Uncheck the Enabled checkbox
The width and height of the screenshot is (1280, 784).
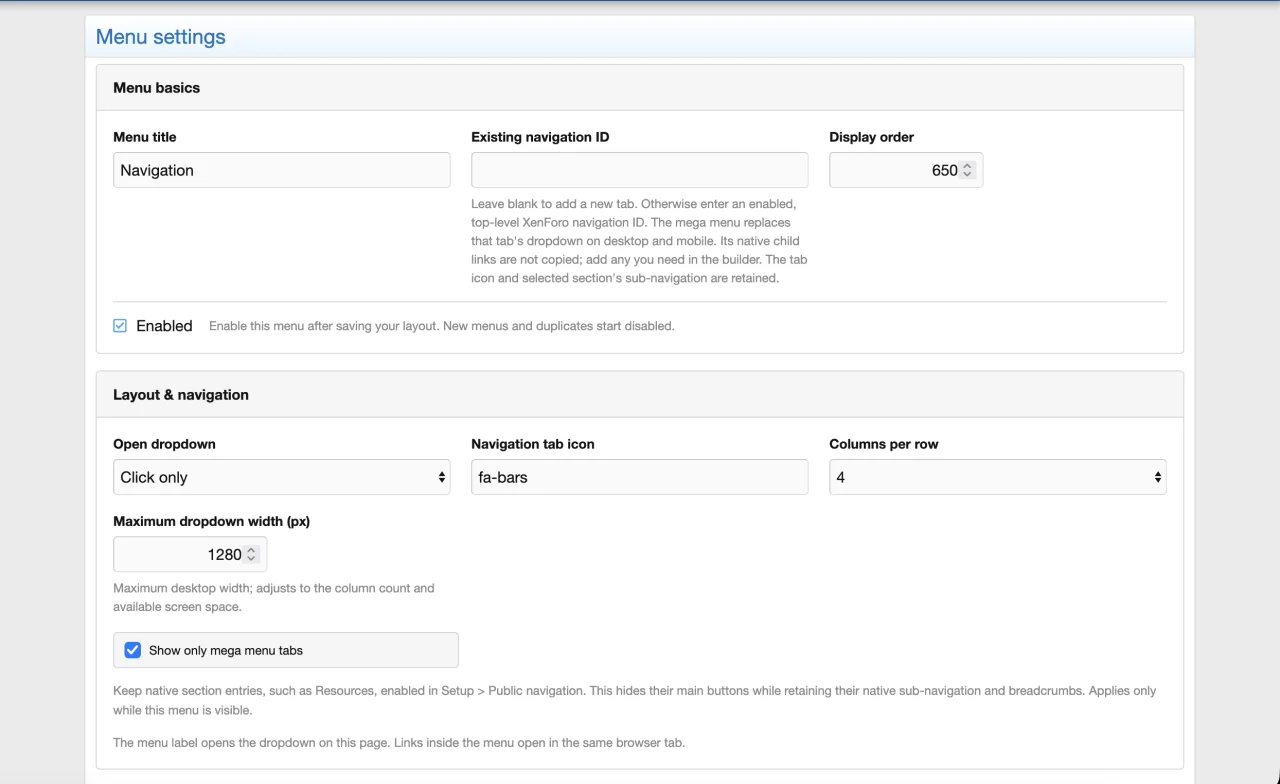point(120,326)
